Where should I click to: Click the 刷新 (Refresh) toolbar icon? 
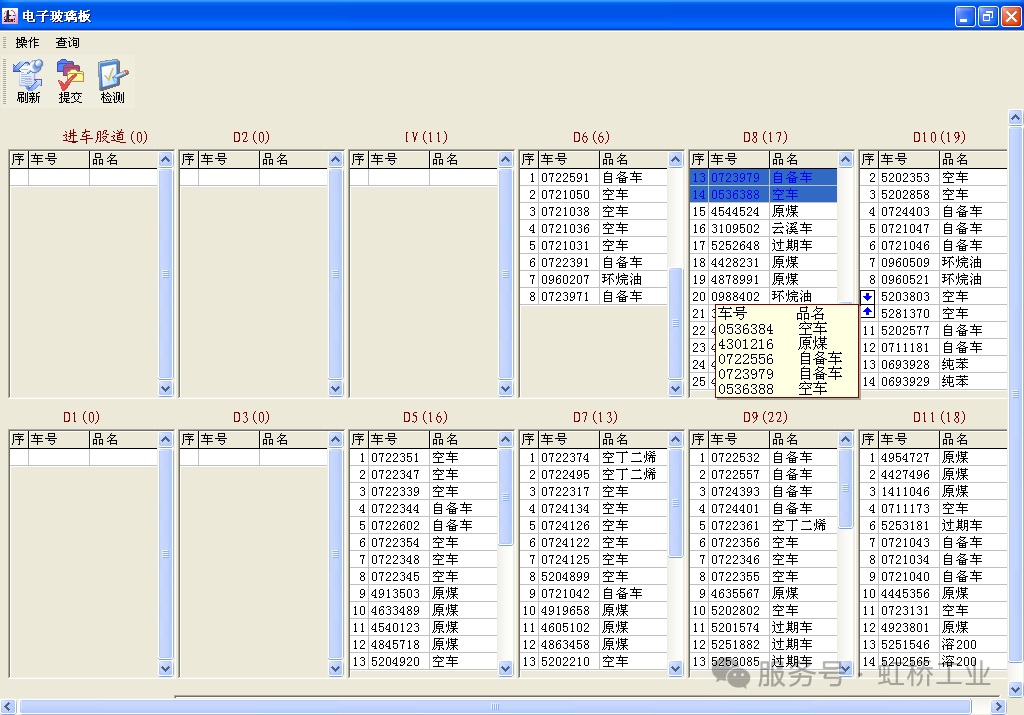pos(28,81)
